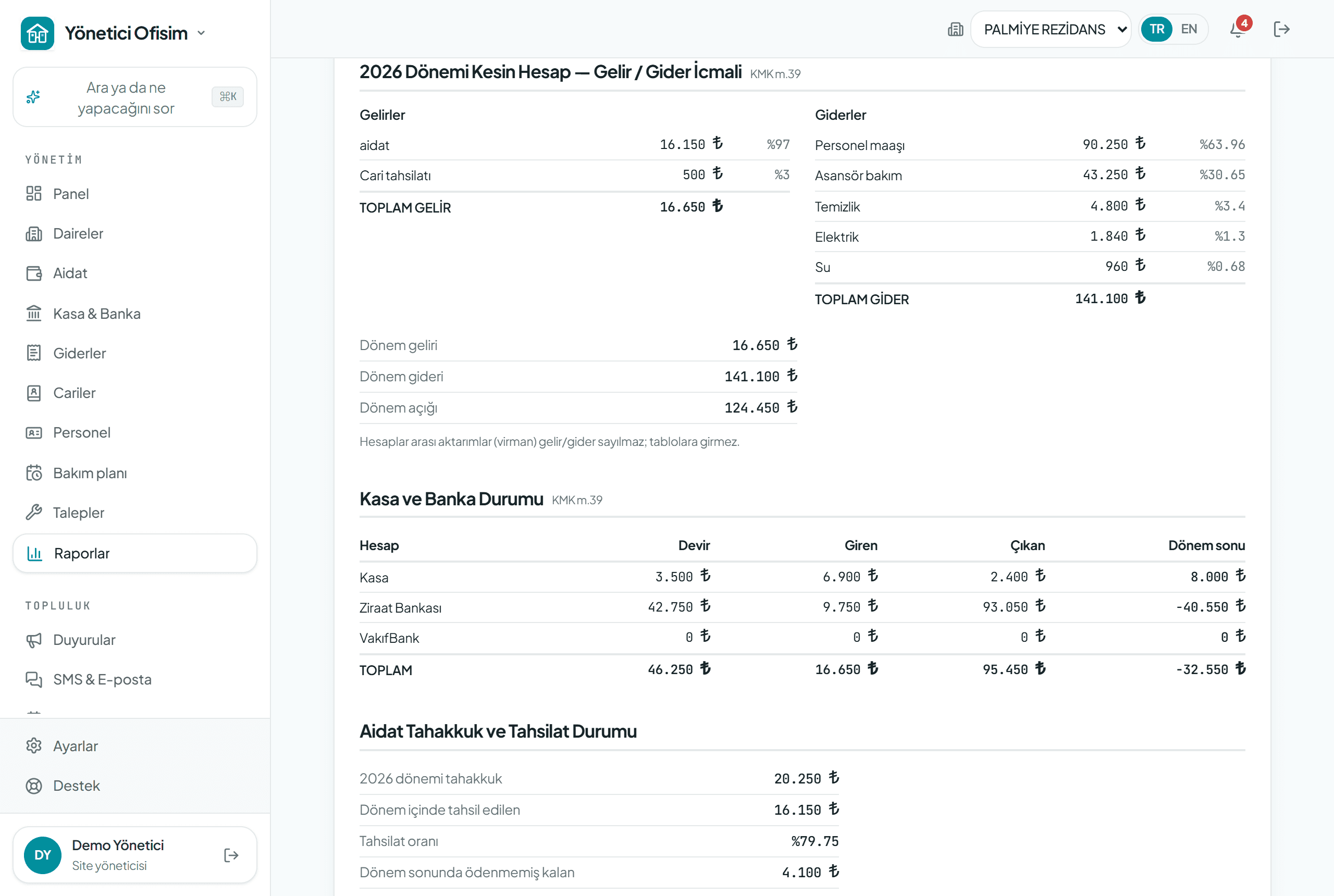Open the Bakım planı calendar icon

coord(34,473)
